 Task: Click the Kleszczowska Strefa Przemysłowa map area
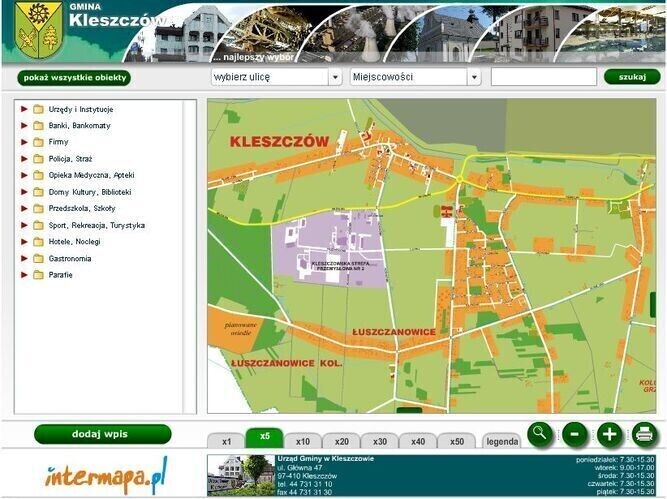tap(329, 251)
